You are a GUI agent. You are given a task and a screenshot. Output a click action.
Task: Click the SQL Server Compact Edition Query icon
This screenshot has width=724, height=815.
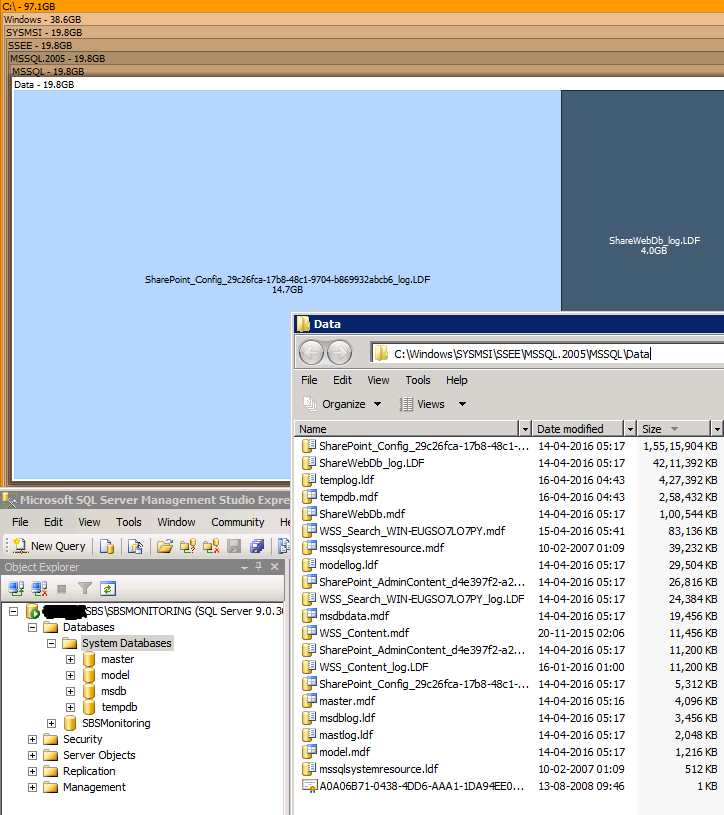(135, 546)
